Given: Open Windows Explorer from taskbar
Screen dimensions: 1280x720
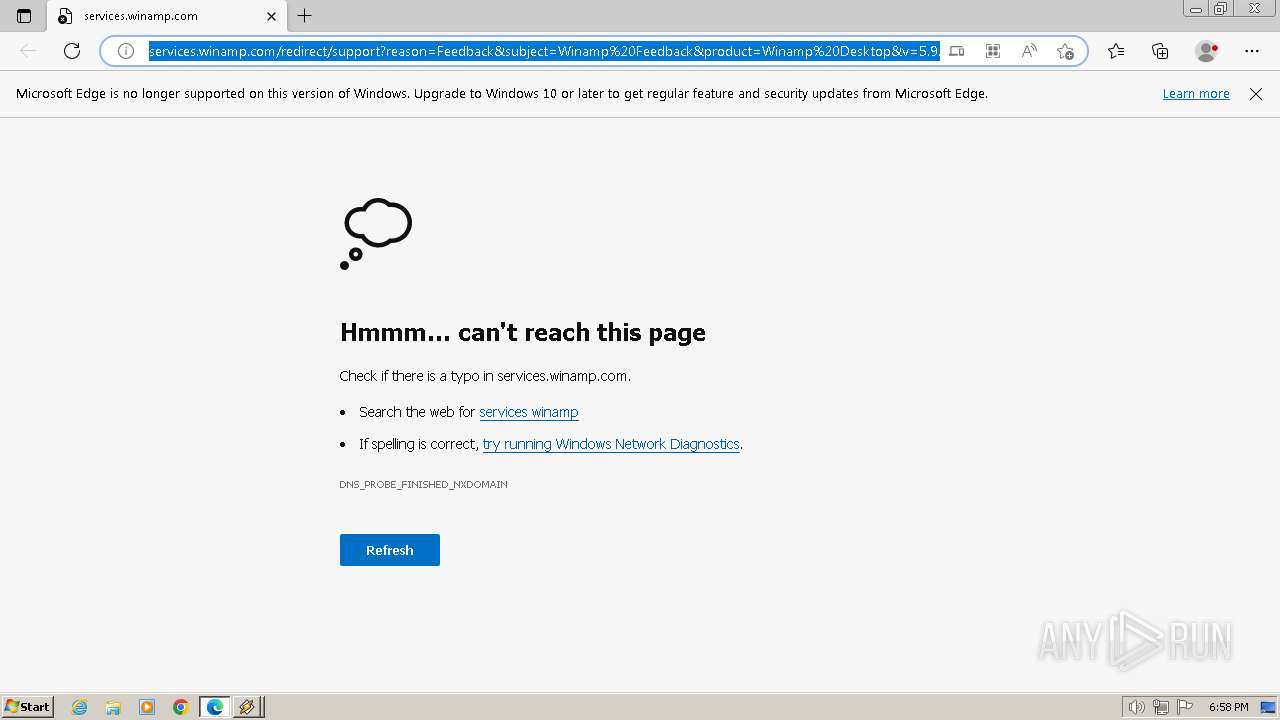Looking at the screenshot, I should [x=113, y=707].
